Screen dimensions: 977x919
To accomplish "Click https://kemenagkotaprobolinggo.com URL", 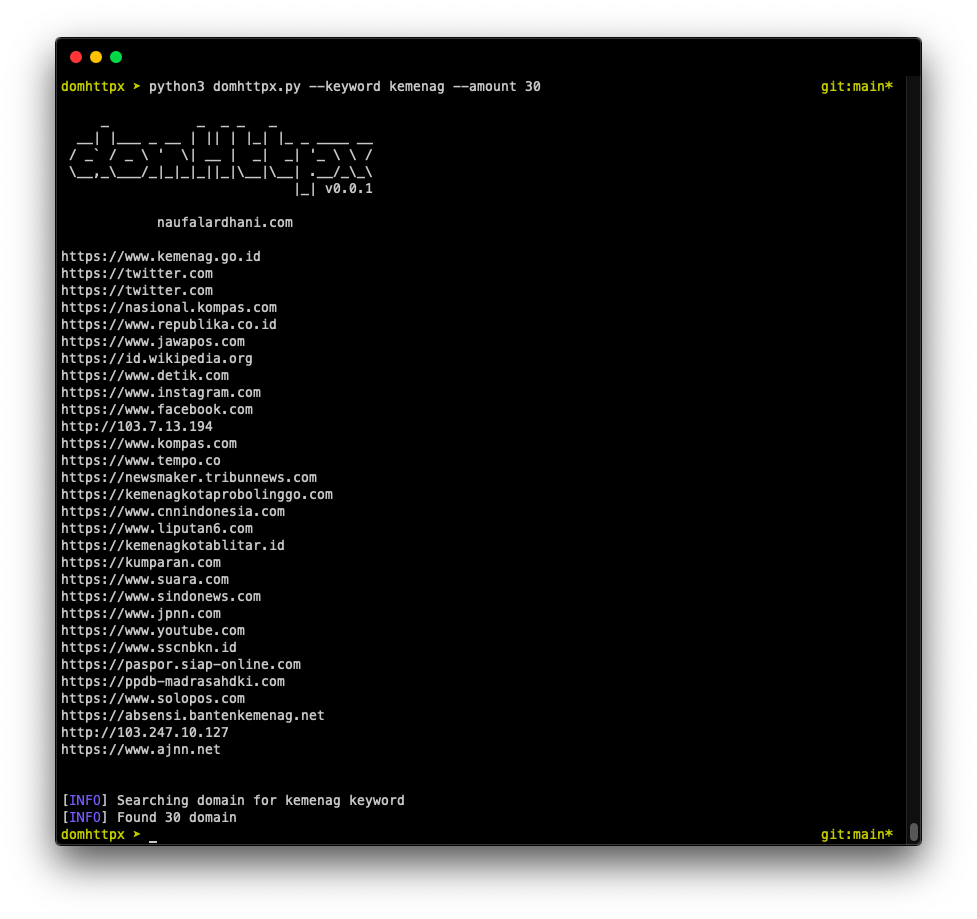I will (197, 495).
